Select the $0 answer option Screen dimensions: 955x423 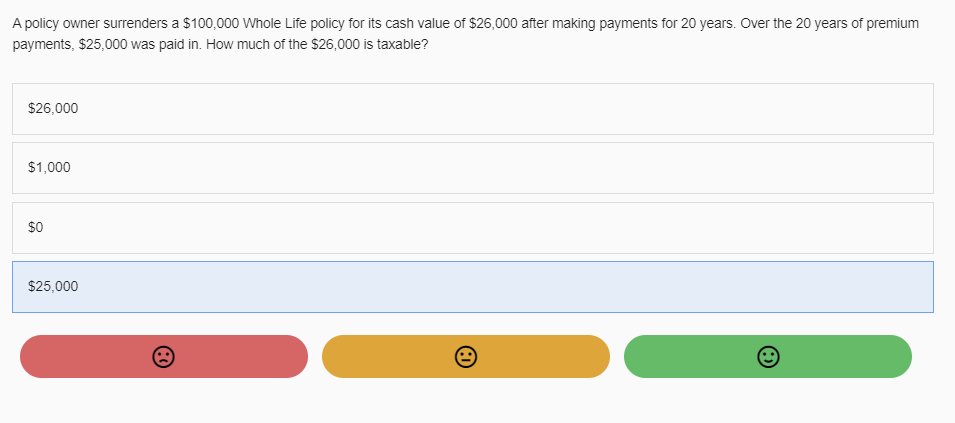(x=472, y=228)
